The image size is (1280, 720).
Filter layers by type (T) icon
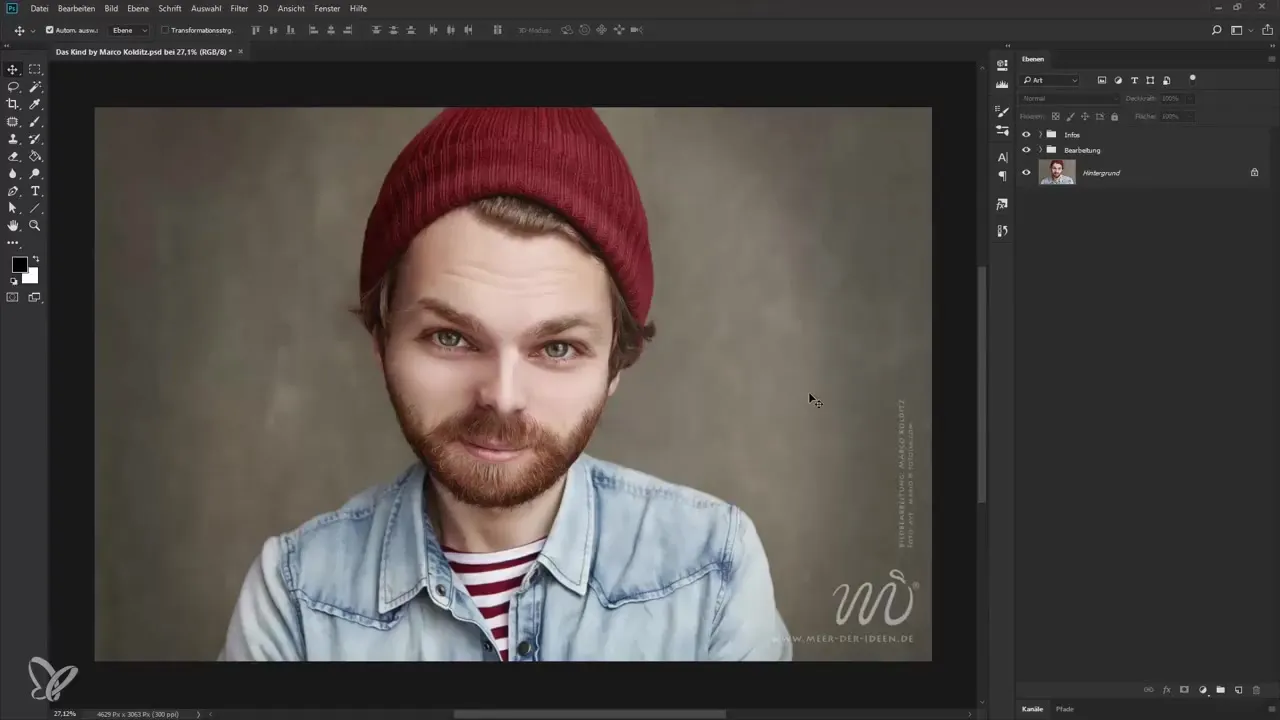tap(1134, 80)
